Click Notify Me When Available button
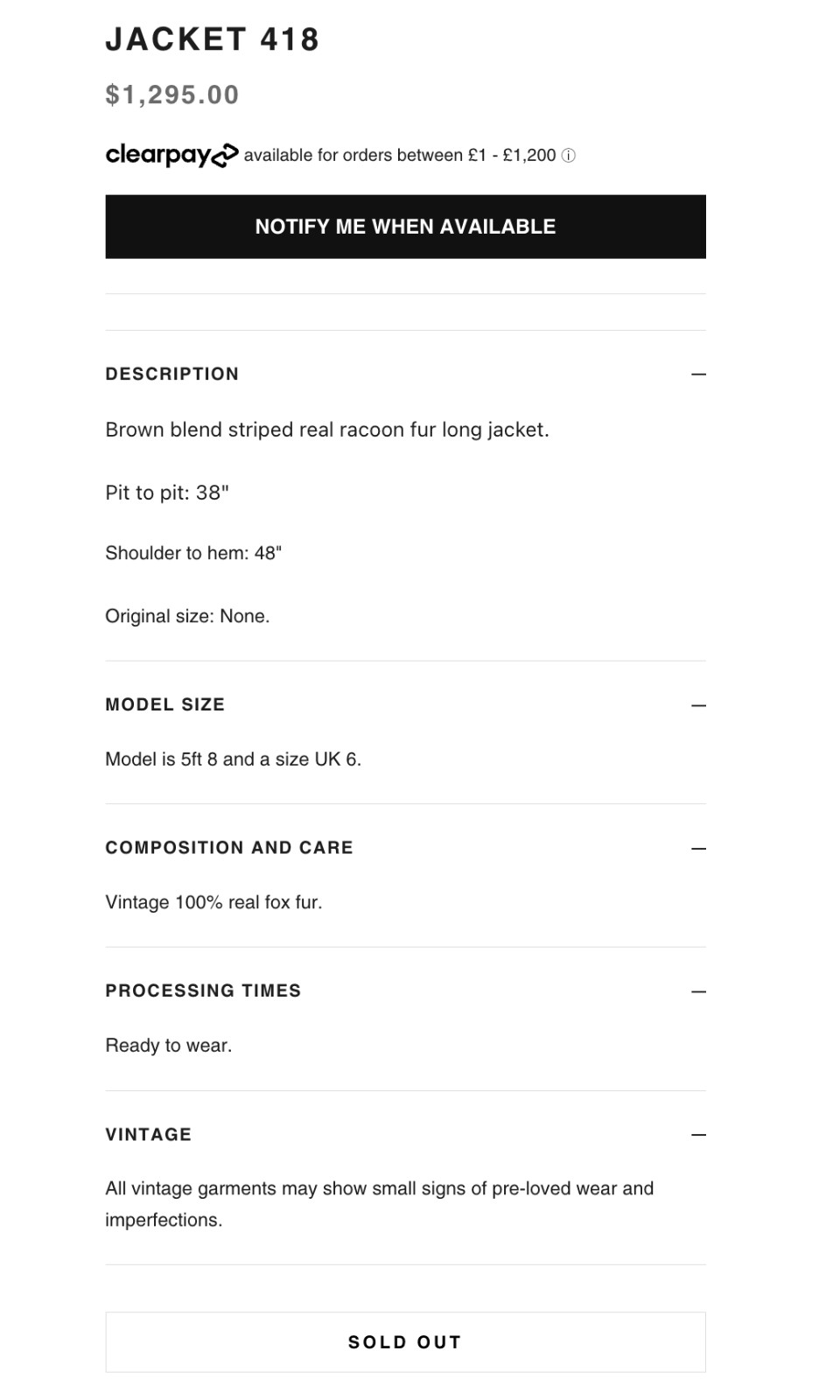The height and width of the screenshot is (1400, 840). [x=405, y=227]
